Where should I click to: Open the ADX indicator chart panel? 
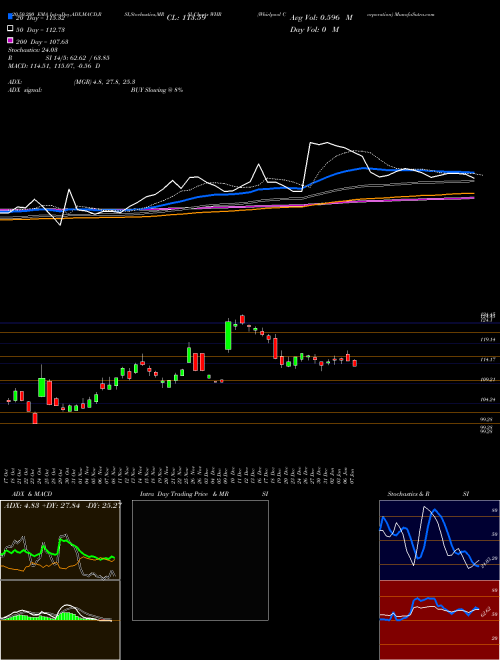pos(60,540)
